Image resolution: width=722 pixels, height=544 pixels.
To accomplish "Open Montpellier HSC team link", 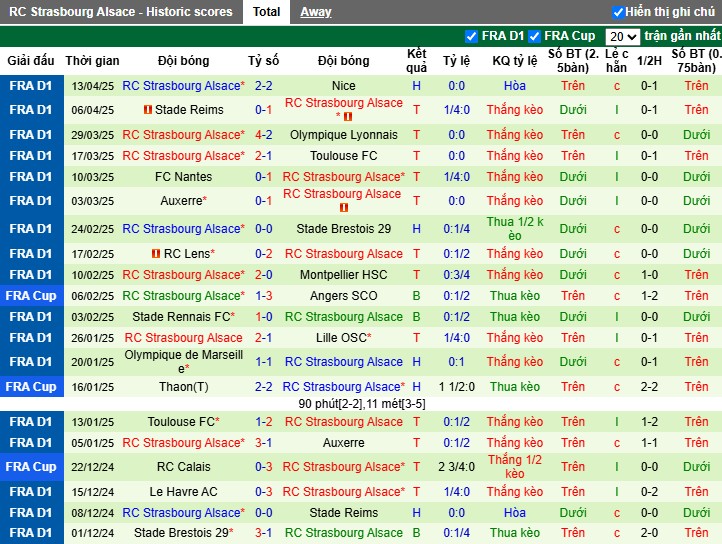I will point(344,275).
